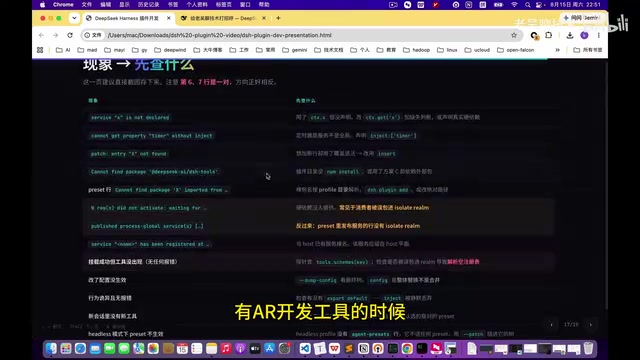Click the 改了配置没生效 row
This screenshot has width=640, height=360.
[318, 280]
